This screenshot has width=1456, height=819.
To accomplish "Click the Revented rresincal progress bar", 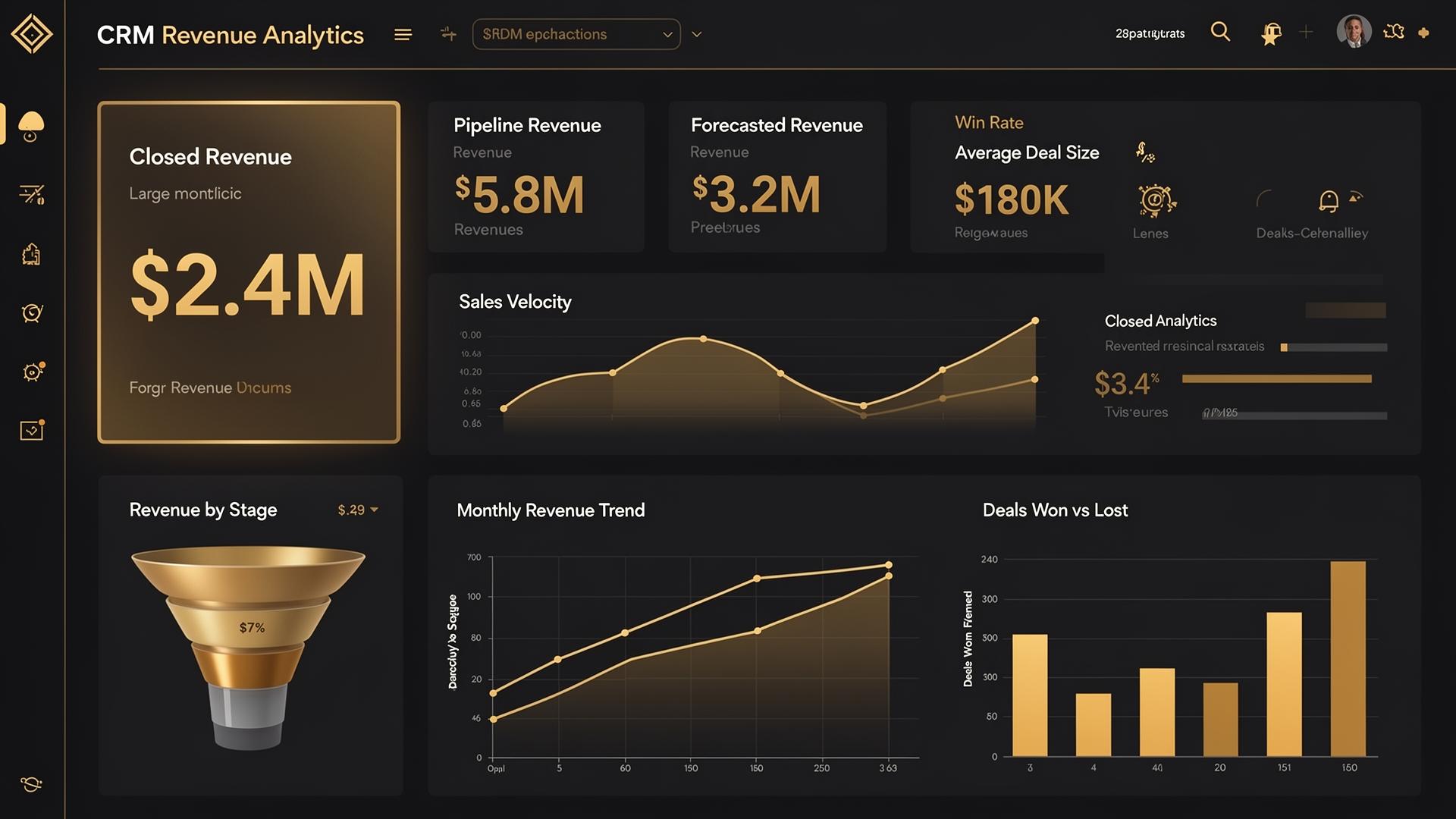I will pos(1334,347).
